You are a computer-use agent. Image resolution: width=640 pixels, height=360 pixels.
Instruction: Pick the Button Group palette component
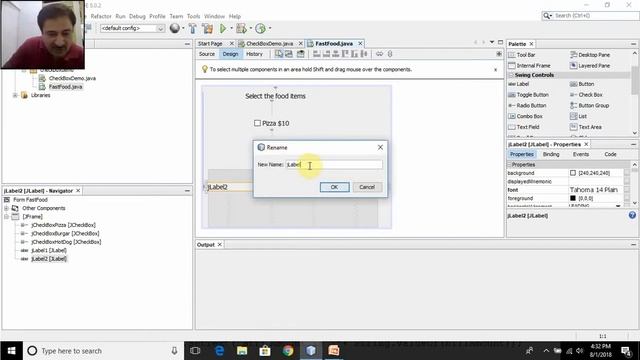[x=589, y=105]
